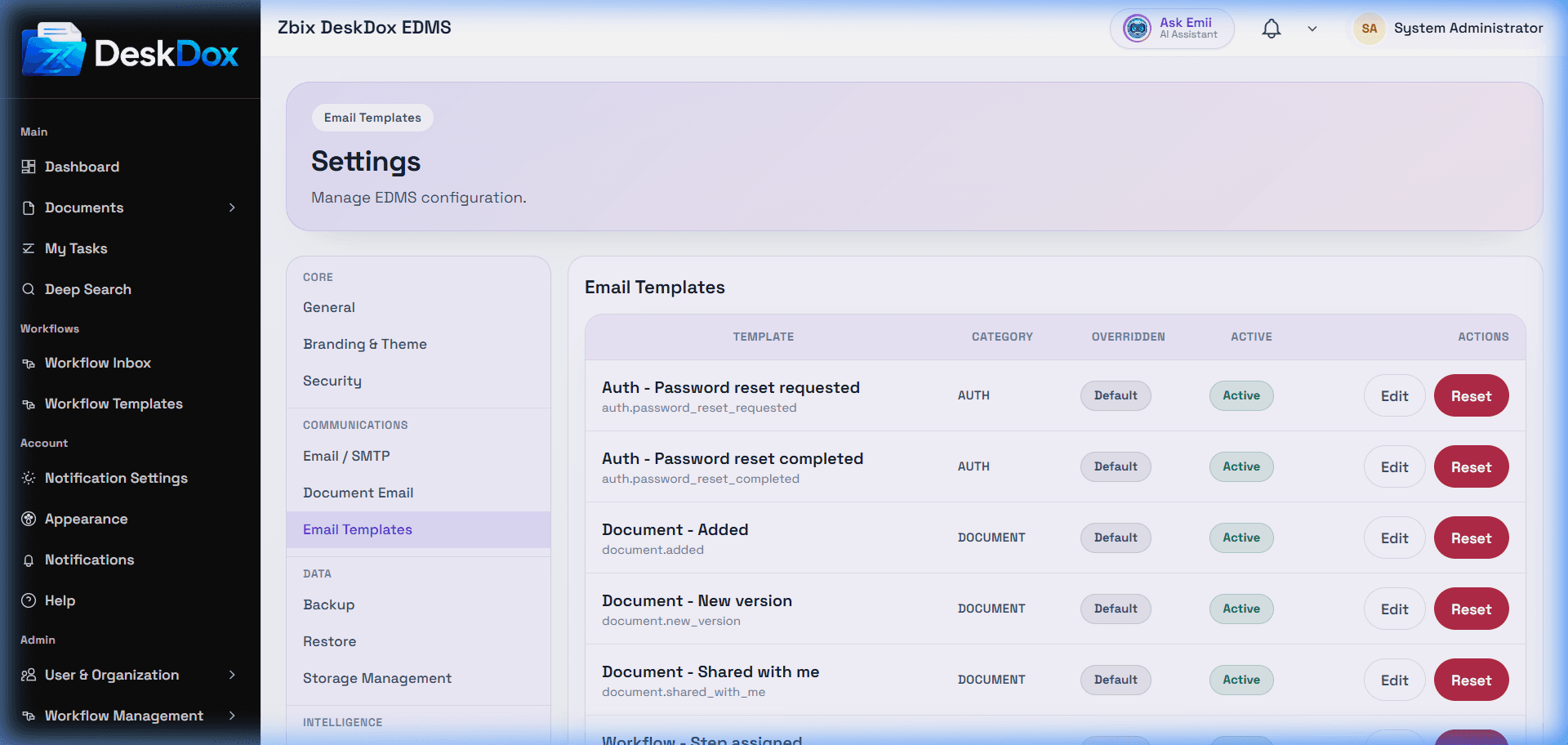Click the Workflow Templates icon

click(x=29, y=404)
